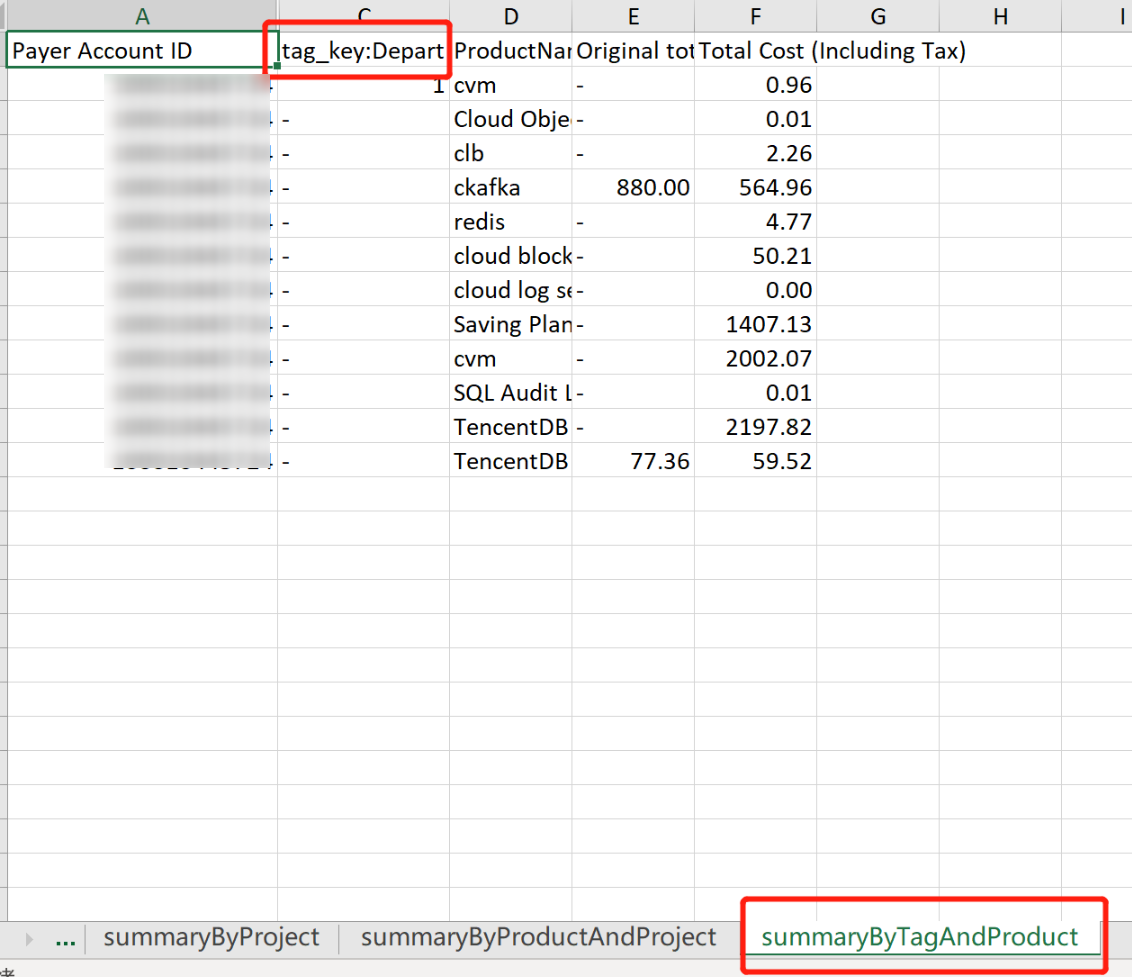Select the clb product cell

tap(510, 153)
